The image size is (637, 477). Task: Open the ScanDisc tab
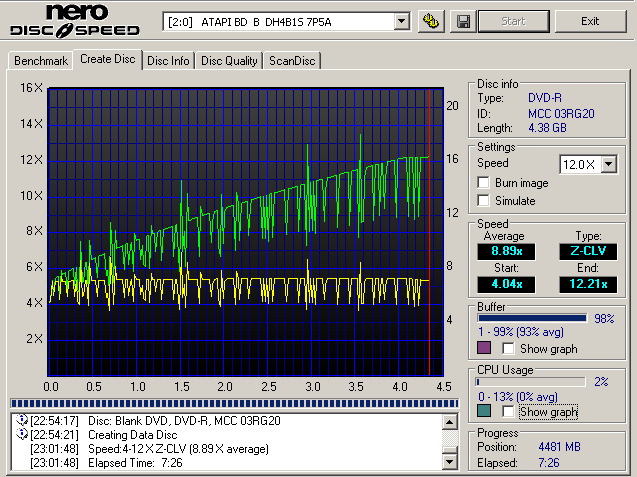[x=292, y=61]
